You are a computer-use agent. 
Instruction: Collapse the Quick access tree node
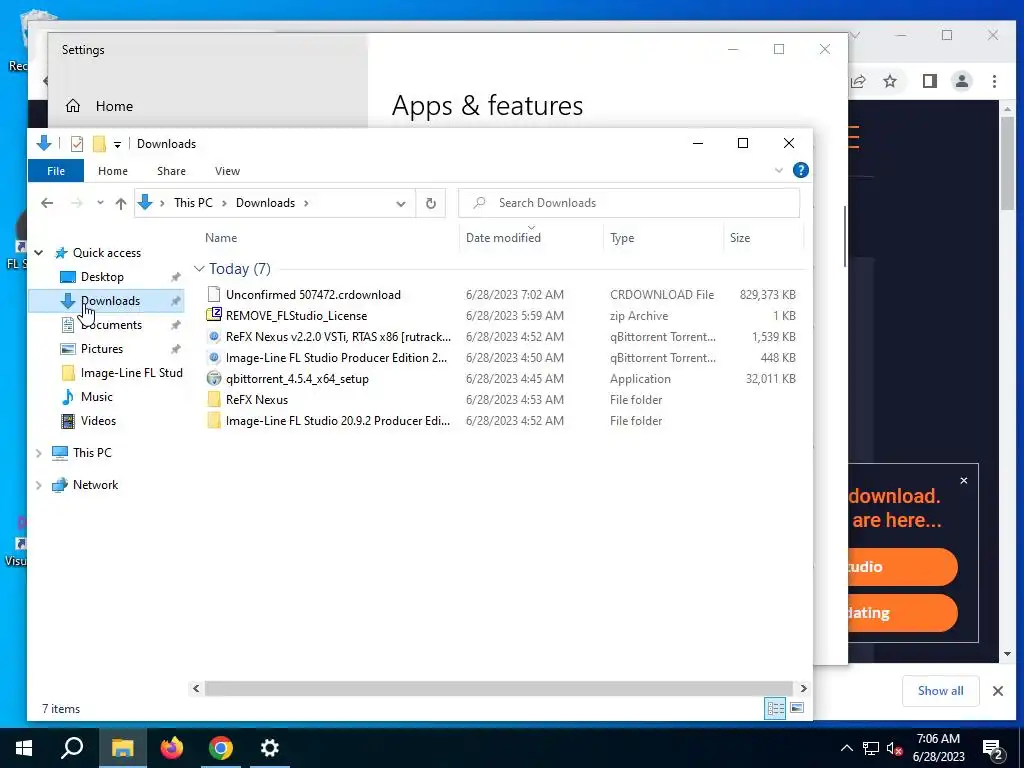coord(39,253)
